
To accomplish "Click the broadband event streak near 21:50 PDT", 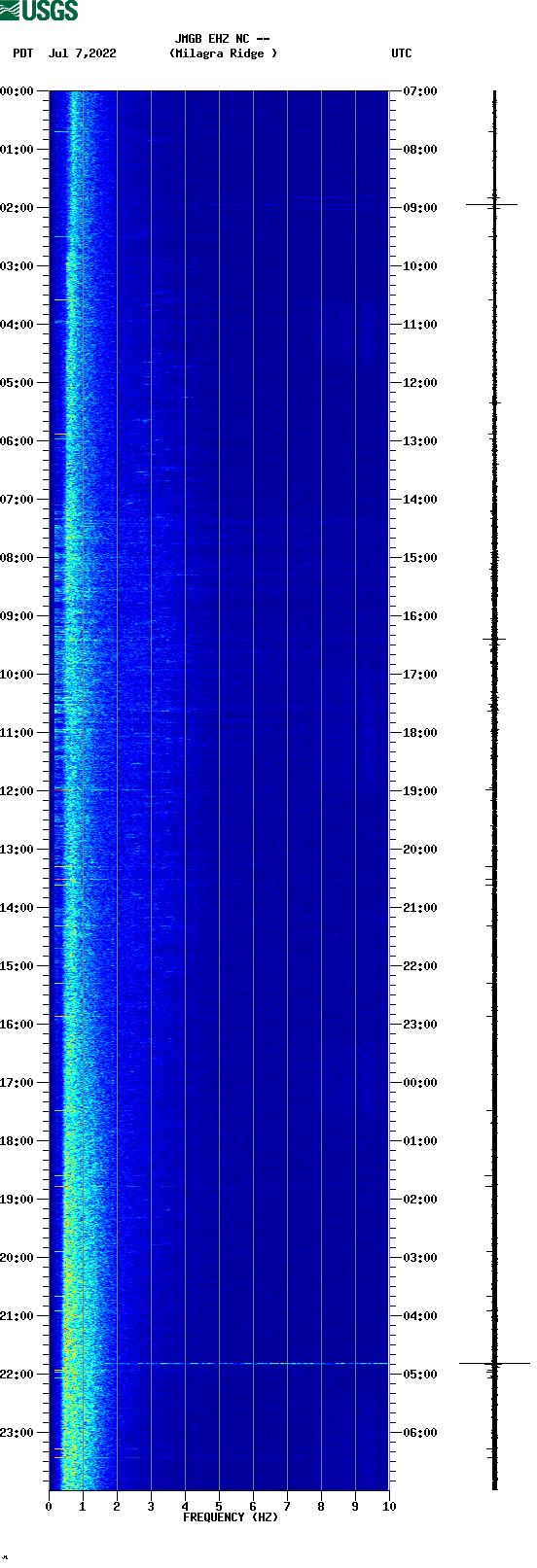I will tap(253, 1363).
